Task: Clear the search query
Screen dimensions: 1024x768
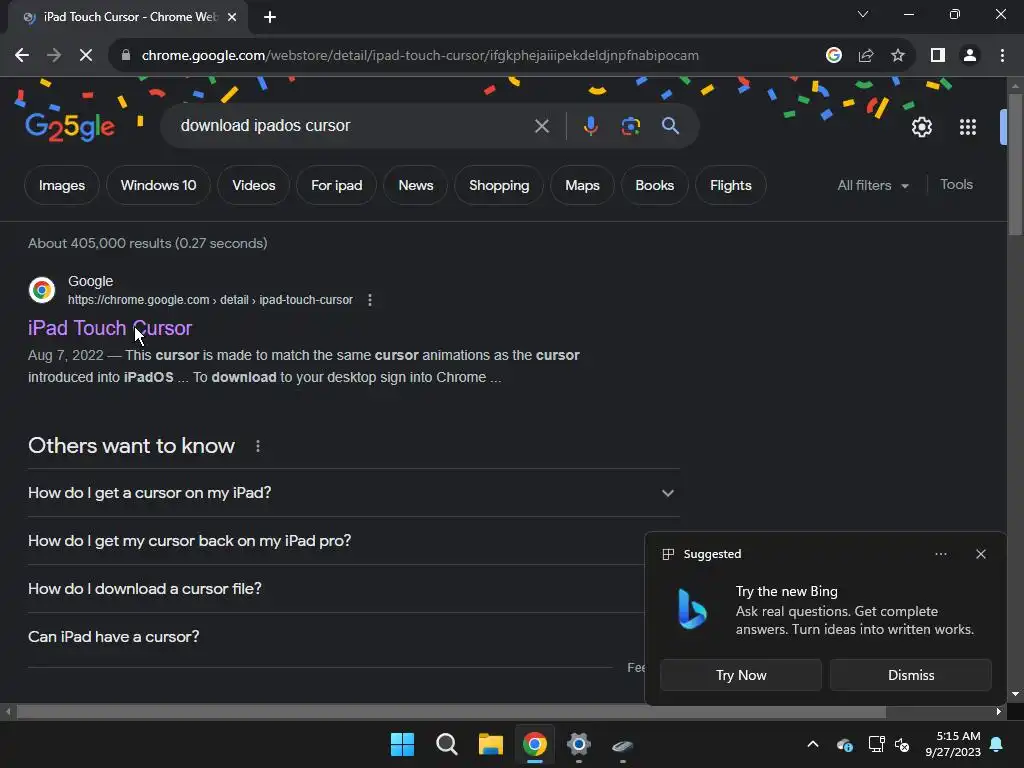Action: click(x=541, y=125)
